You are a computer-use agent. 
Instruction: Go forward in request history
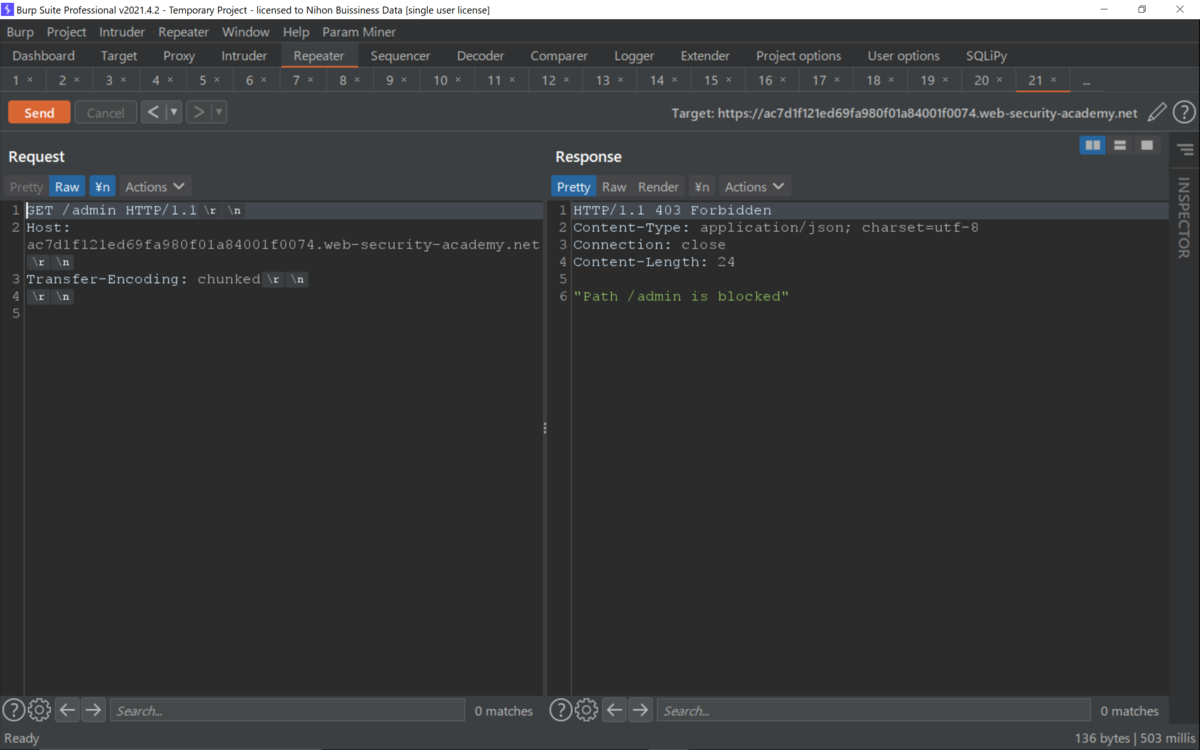(x=198, y=112)
